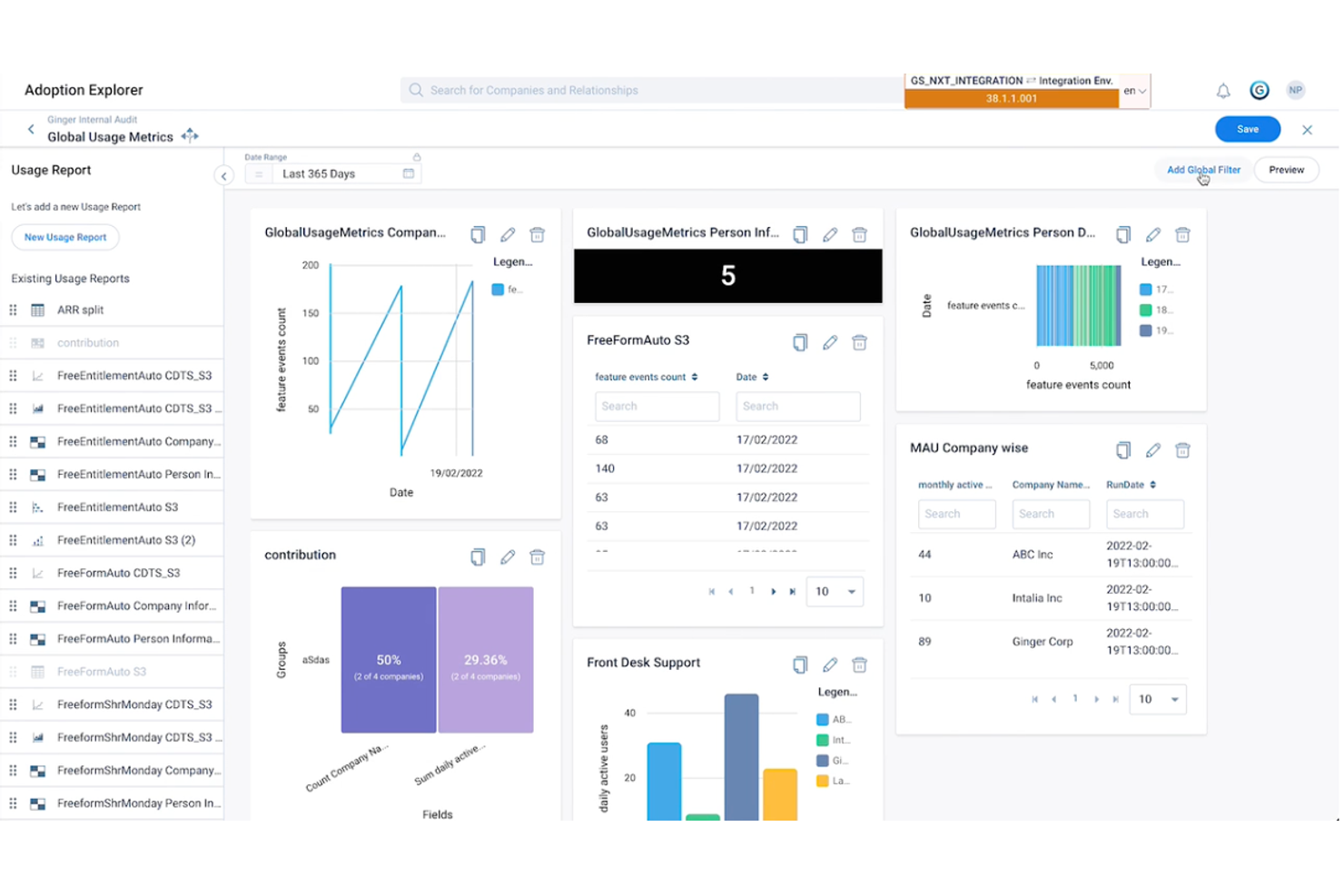Image resolution: width=1344 pixels, height=896 pixels.
Task: Open the language selector showing en
Action: pos(1132,90)
